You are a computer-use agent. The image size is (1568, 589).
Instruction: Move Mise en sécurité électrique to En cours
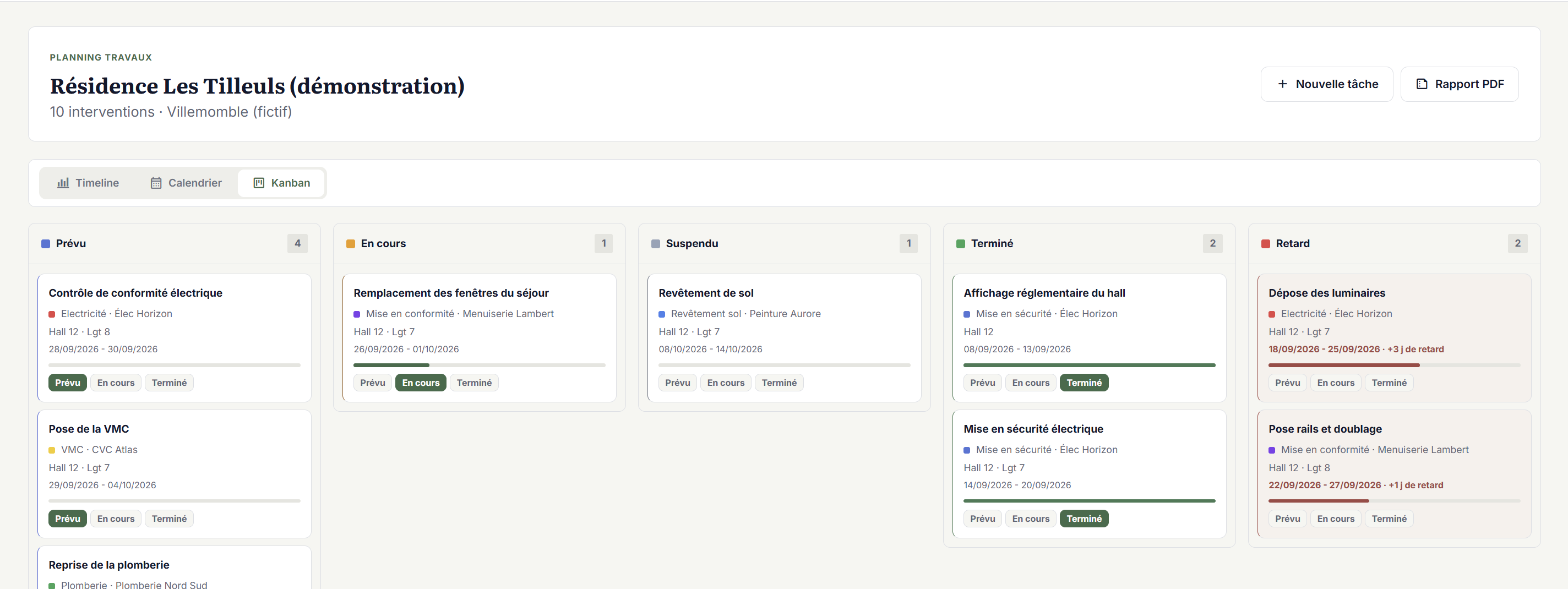pyautogui.click(x=1031, y=519)
